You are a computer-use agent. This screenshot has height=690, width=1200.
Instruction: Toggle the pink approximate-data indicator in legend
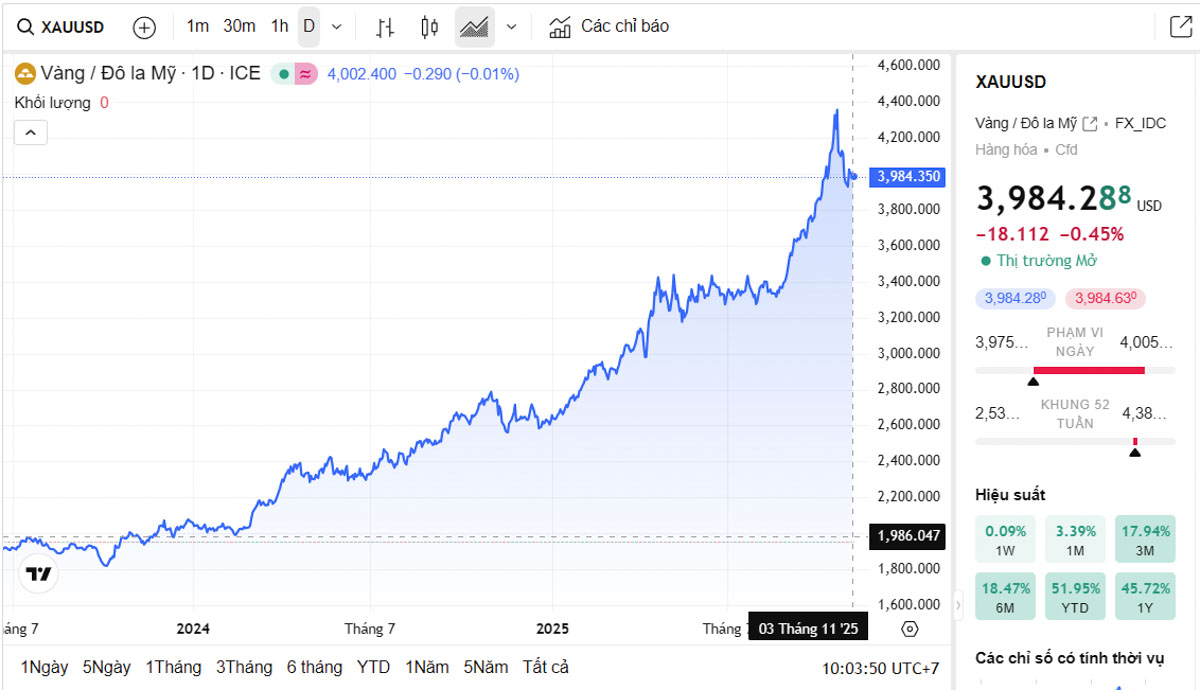305,74
